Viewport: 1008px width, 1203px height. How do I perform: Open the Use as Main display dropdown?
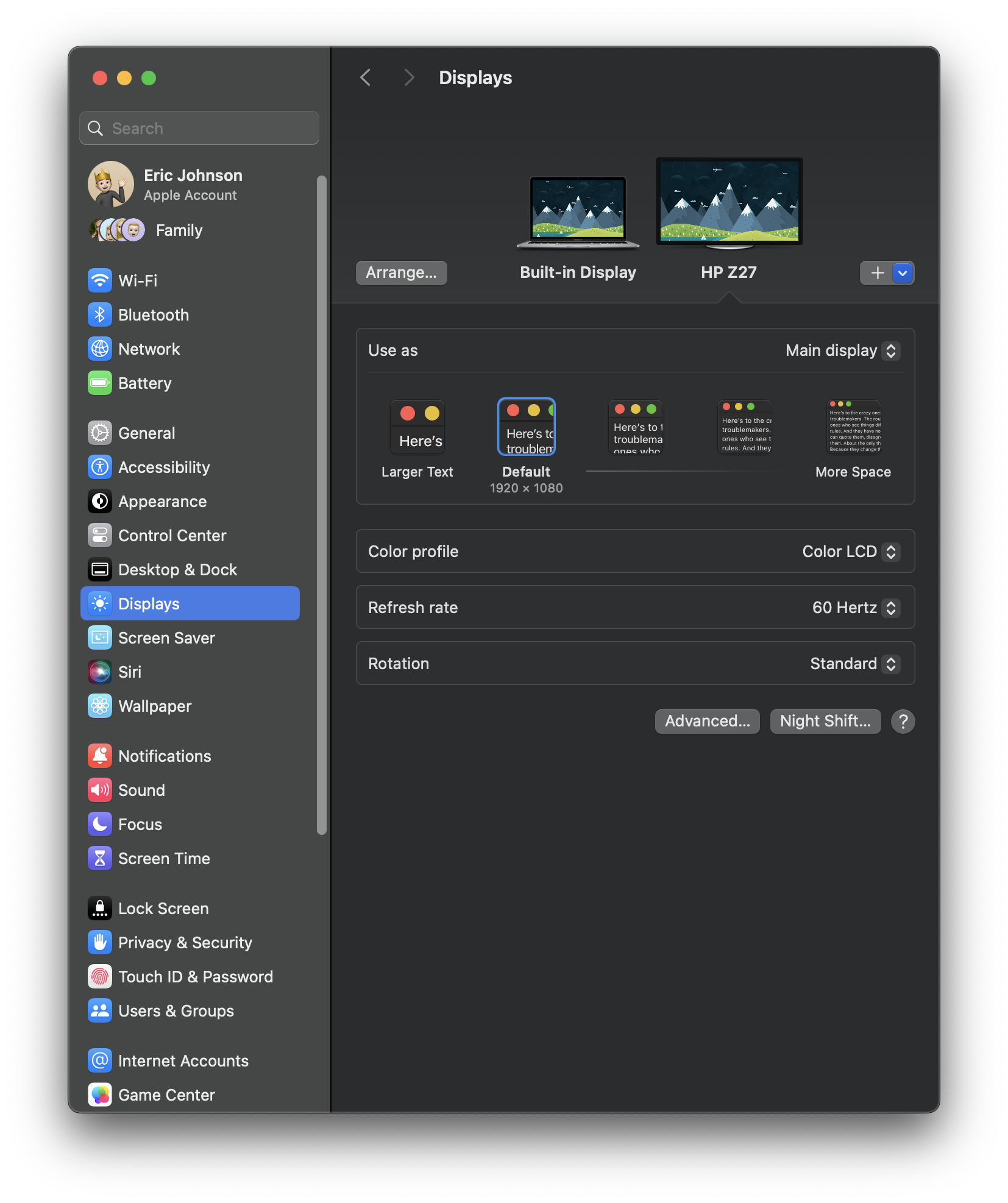pos(842,351)
